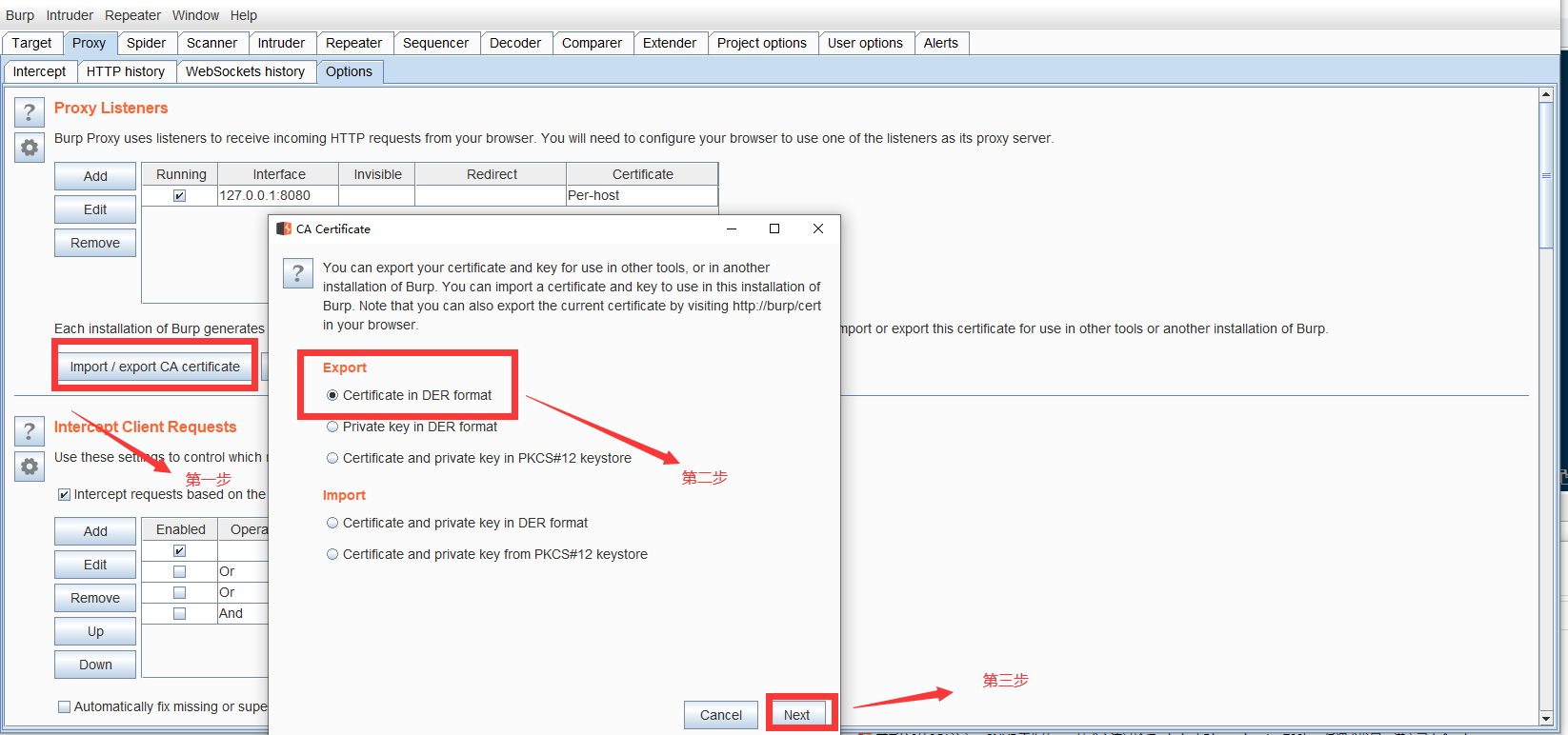The width and height of the screenshot is (1568, 735).
Task: Enable the second Or intercept rule
Action: (179, 592)
